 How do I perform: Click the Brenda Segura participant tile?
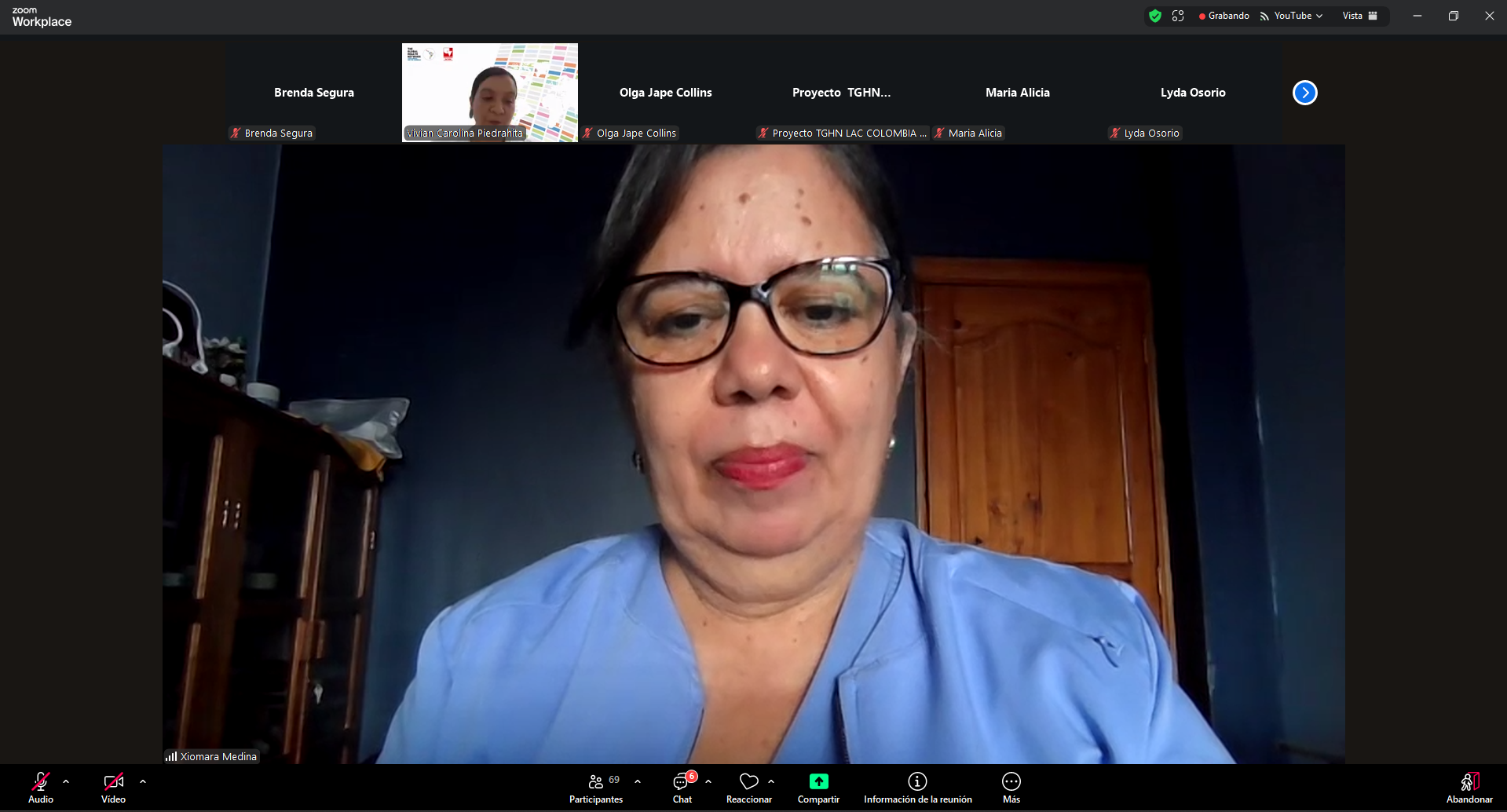(x=314, y=93)
